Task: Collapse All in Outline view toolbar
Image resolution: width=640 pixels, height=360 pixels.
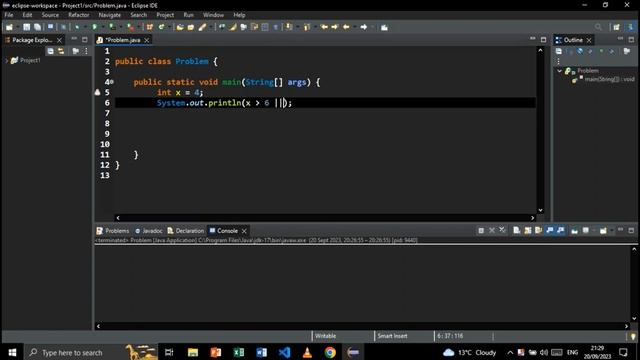Action: pyautogui.click(x=559, y=51)
